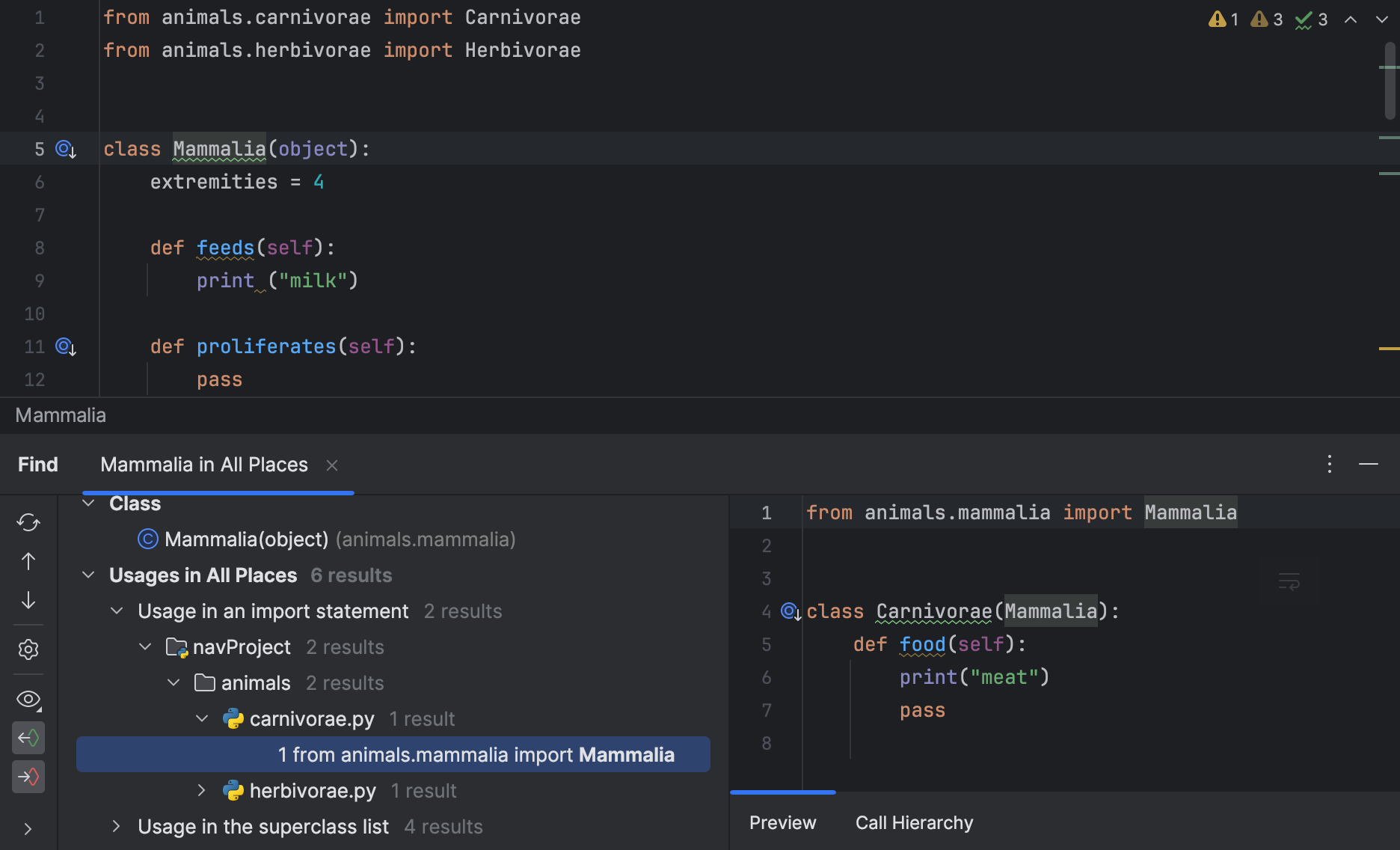Toggle the write access filter
Image resolution: width=1400 pixels, height=850 pixels.
pos(28,776)
